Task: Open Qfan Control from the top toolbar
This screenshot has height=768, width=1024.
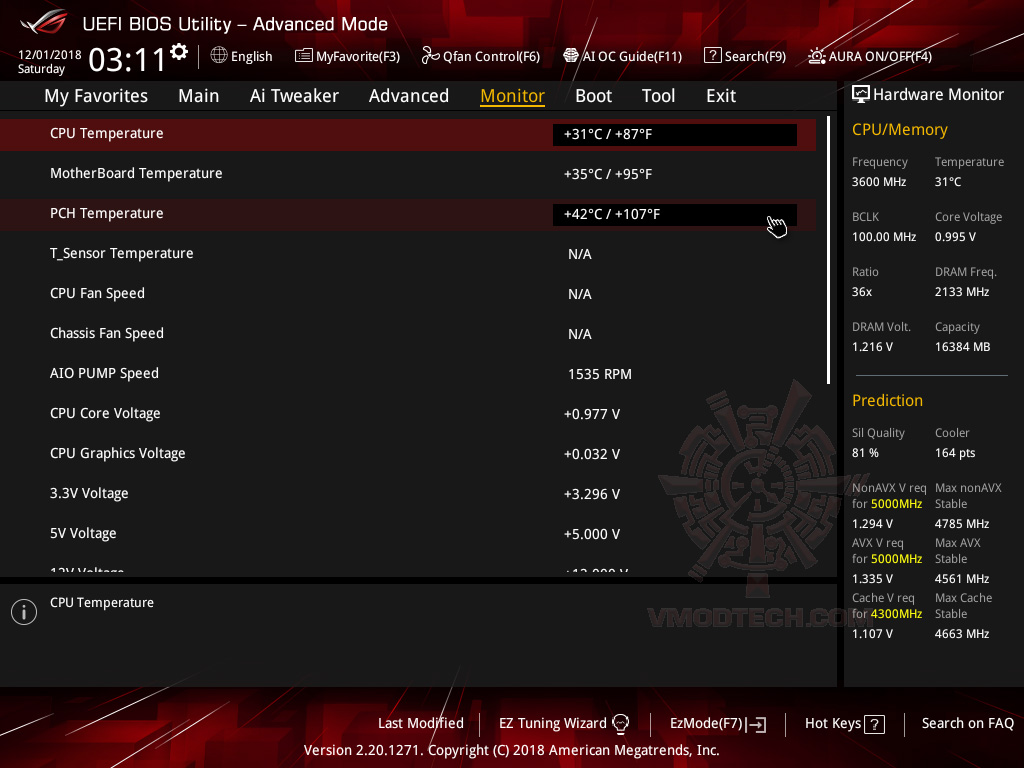Action: [480, 56]
